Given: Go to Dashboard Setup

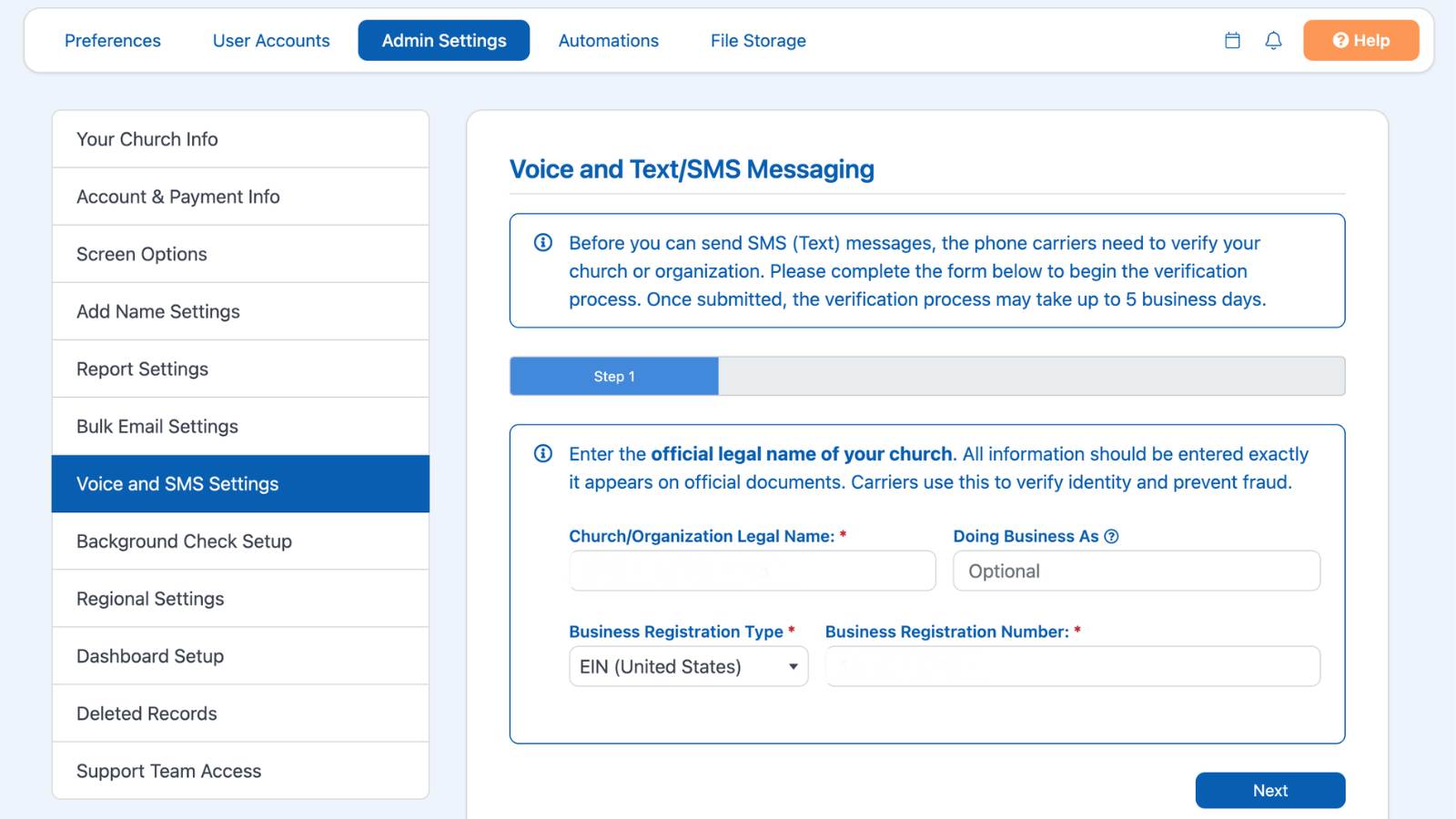Looking at the screenshot, I should coord(240,655).
